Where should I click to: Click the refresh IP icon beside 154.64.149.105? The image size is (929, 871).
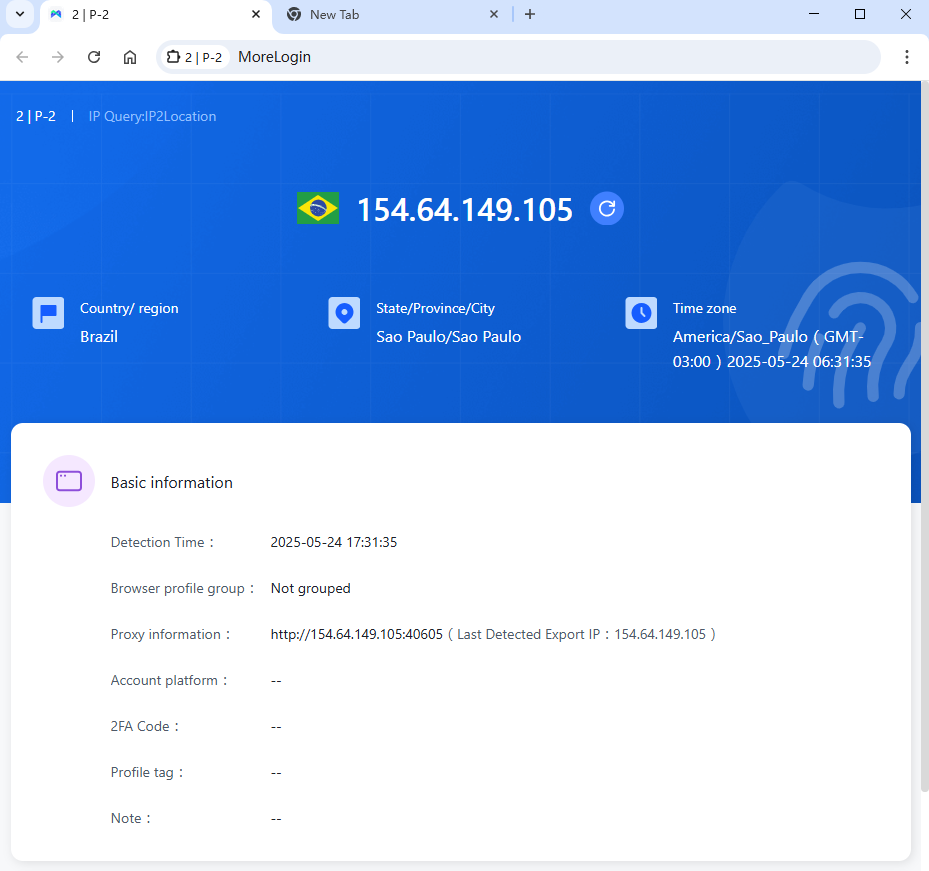pyautogui.click(x=606, y=209)
